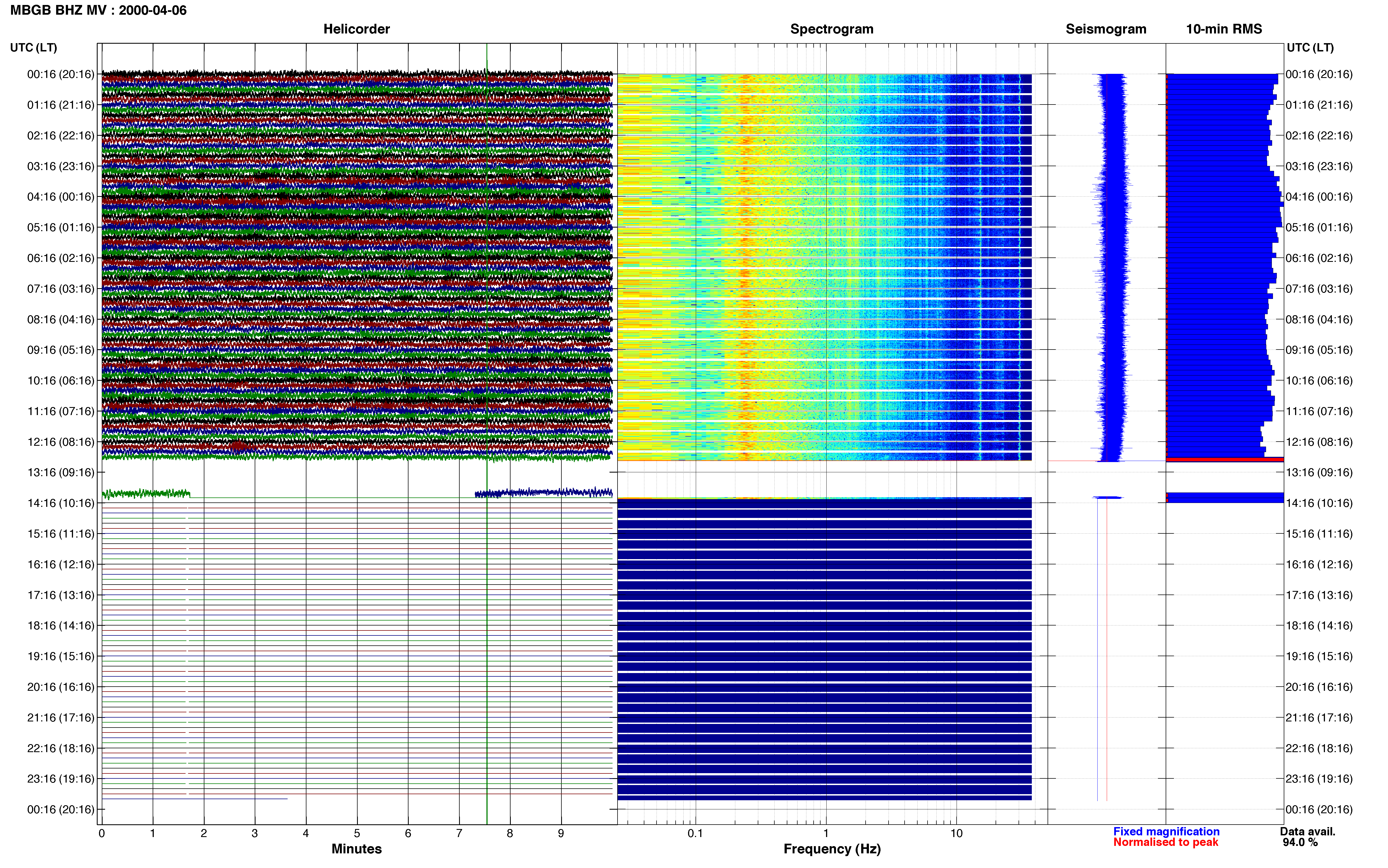
Task: Click left time label 13:16 (09:16)
Action: [x=61, y=473]
